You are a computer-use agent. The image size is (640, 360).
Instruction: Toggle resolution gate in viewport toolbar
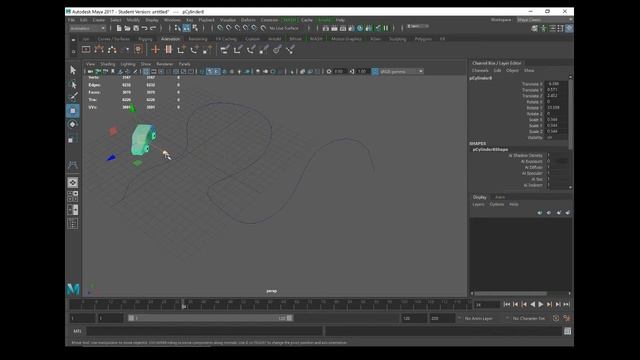(161, 71)
